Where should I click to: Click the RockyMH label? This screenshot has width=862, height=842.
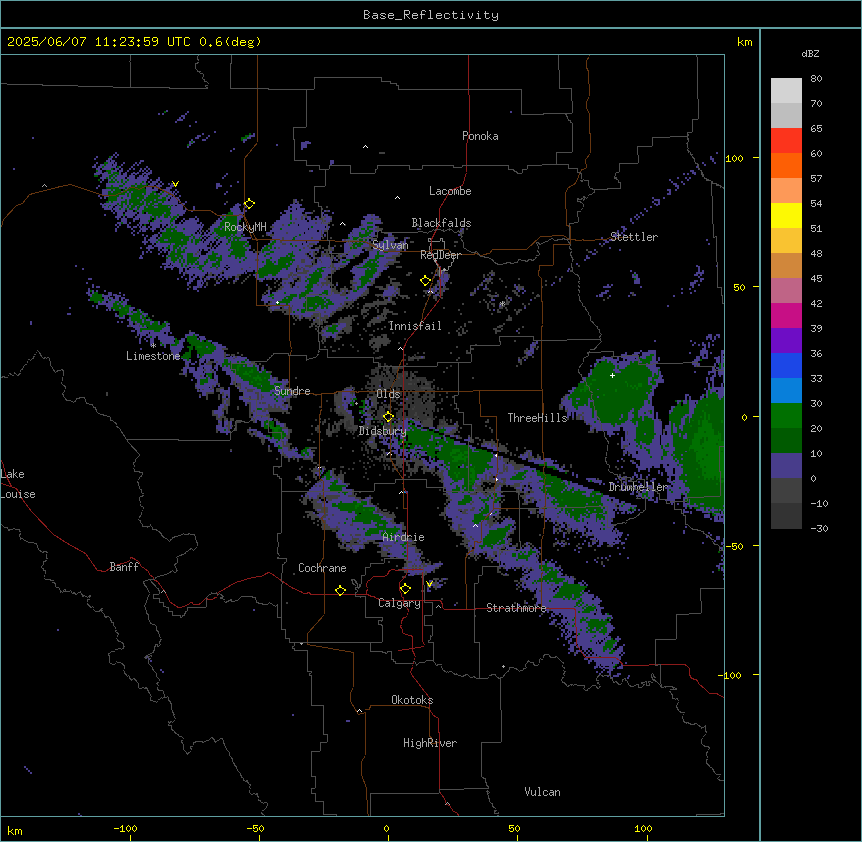245,226
